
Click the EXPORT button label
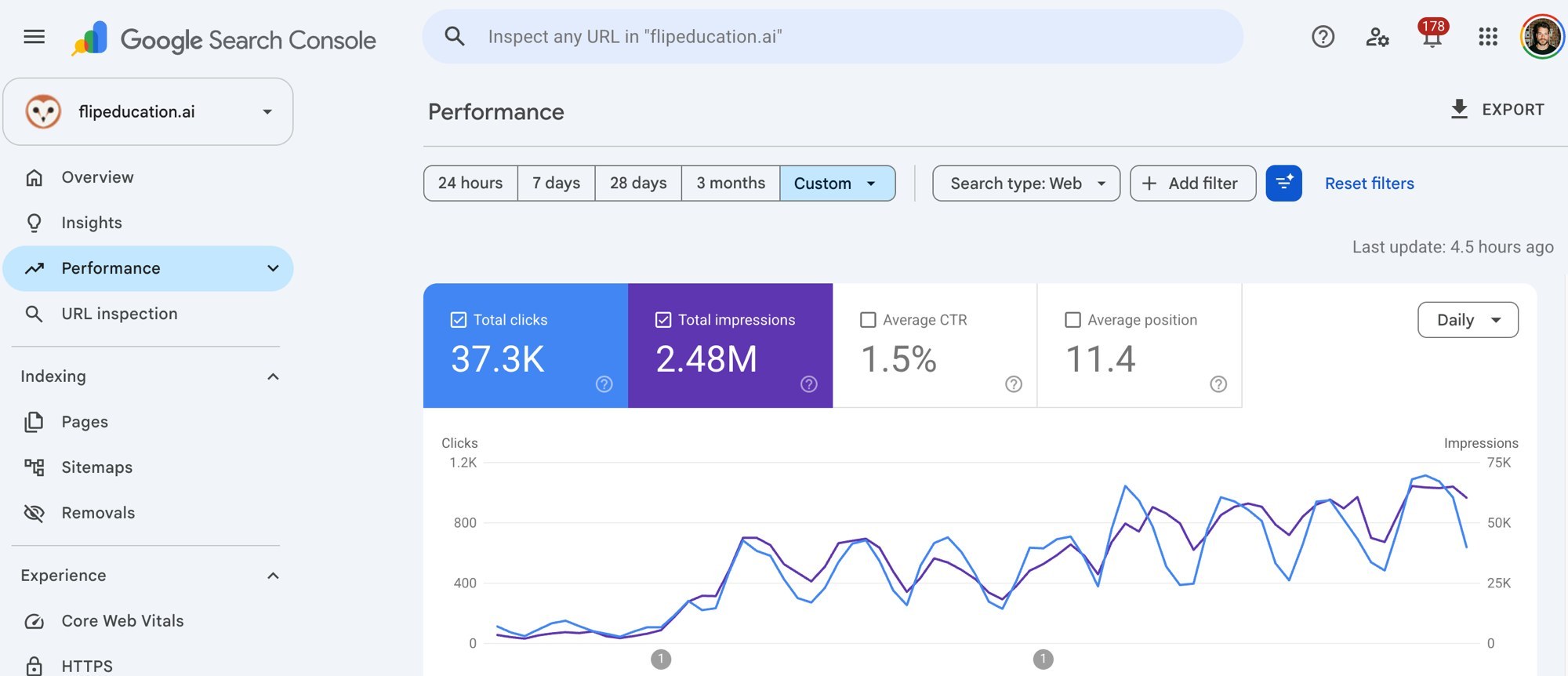[x=1513, y=110]
